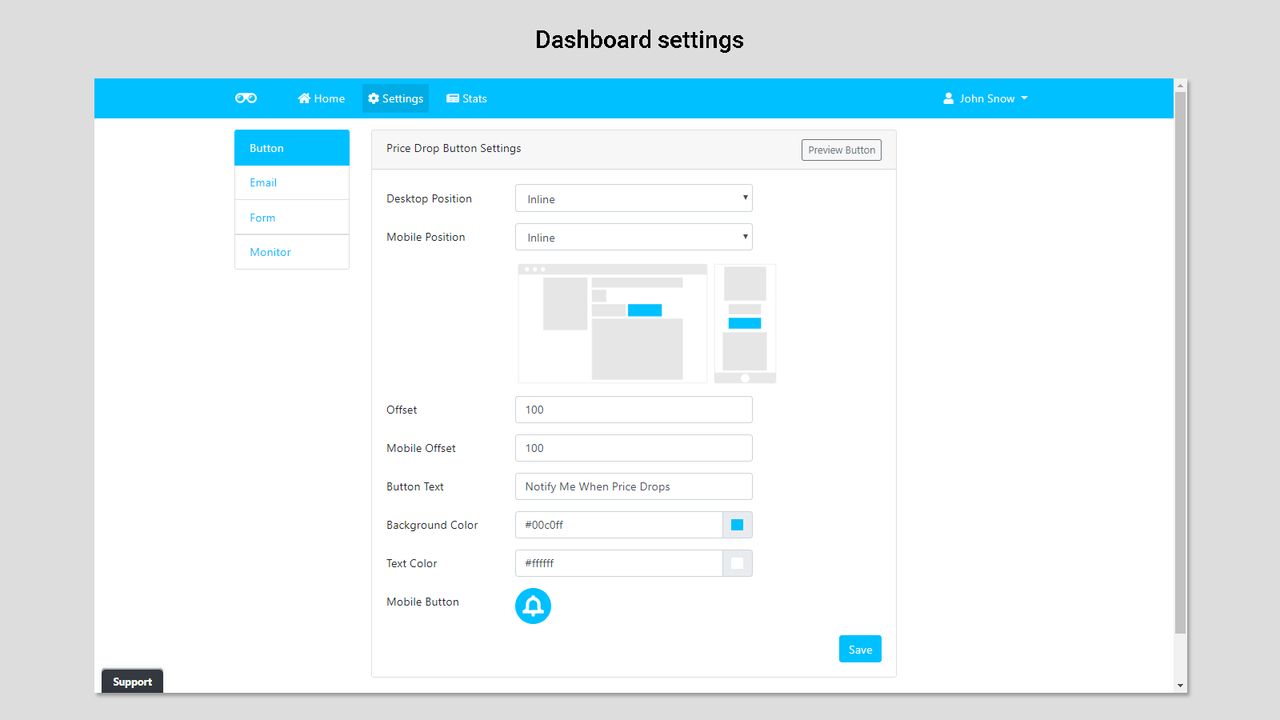Click the John Snow user profile icon
The width and height of the screenshot is (1280, 720).
pyautogui.click(x=948, y=98)
